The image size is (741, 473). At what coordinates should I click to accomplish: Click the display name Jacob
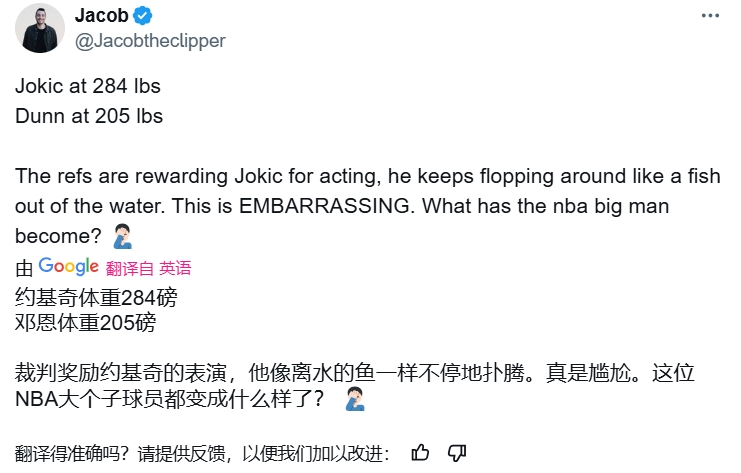tap(102, 17)
